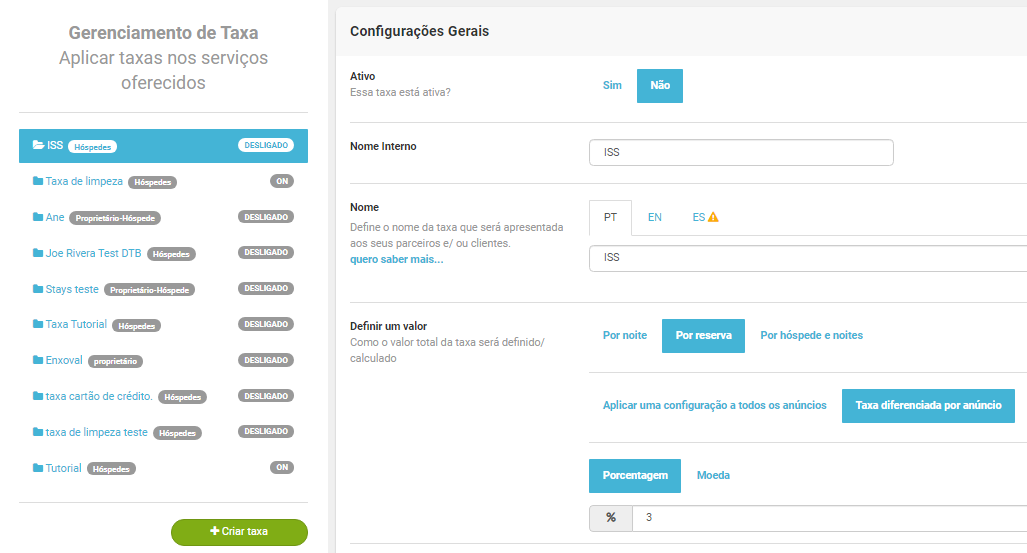This screenshot has height=553, width=1027.
Task: Select Moeda as value type
Action: [713, 475]
